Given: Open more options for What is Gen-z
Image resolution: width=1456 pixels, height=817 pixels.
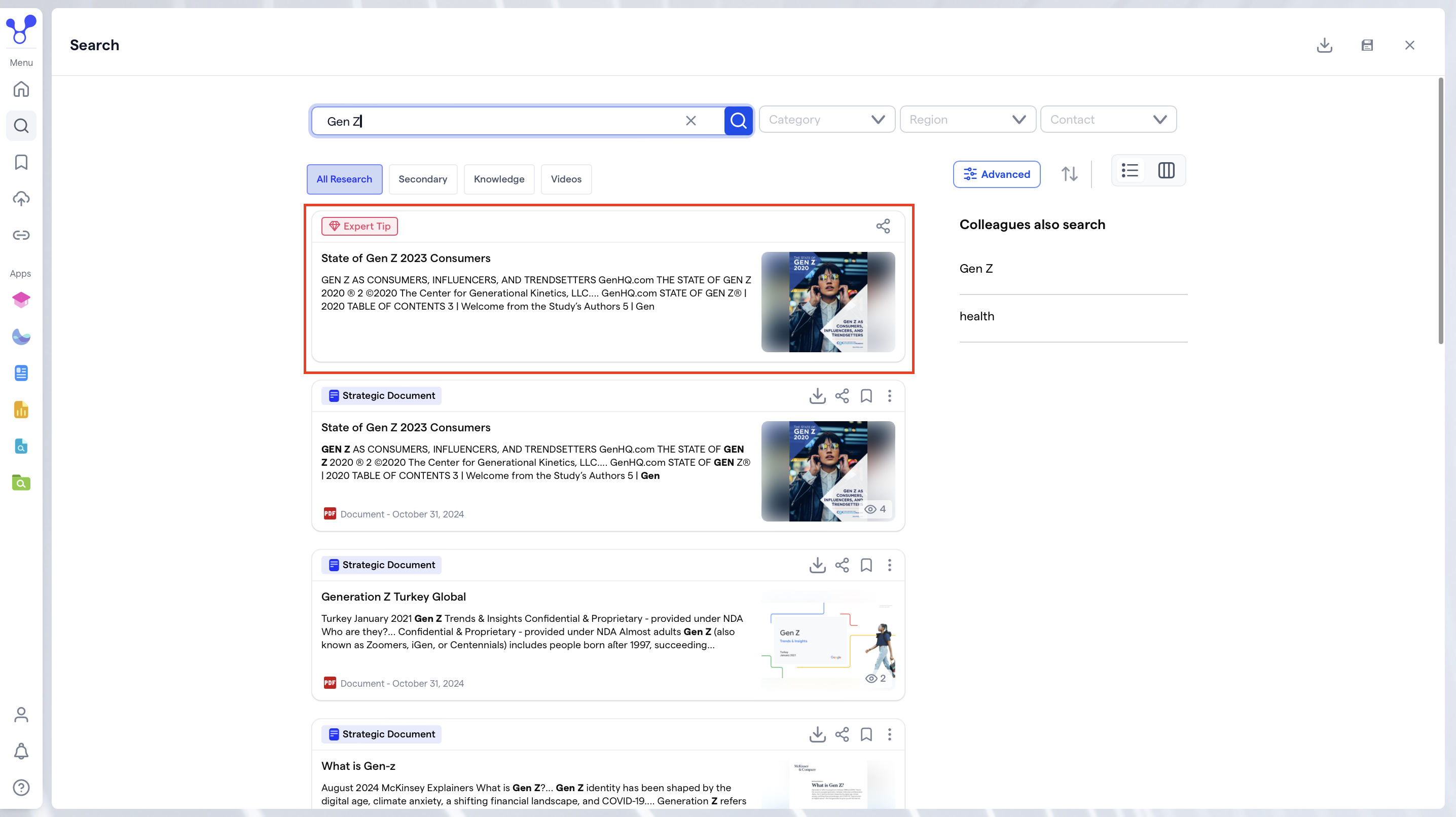Looking at the screenshot, I should pos(890,734).
